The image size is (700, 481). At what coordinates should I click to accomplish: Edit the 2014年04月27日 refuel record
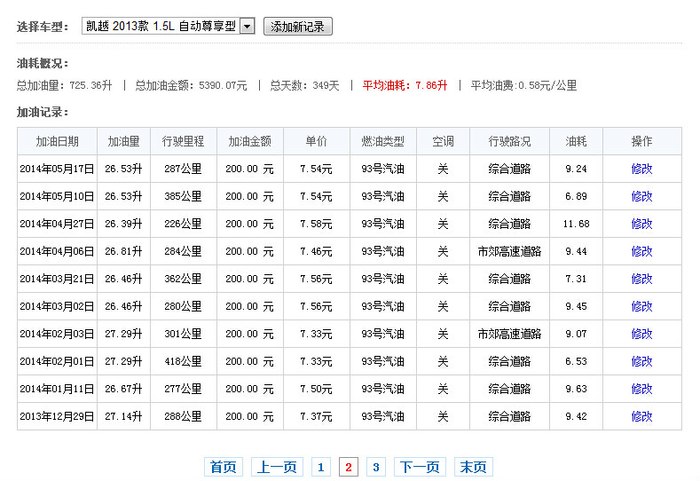pyautogui.click(x=641, y=224)
